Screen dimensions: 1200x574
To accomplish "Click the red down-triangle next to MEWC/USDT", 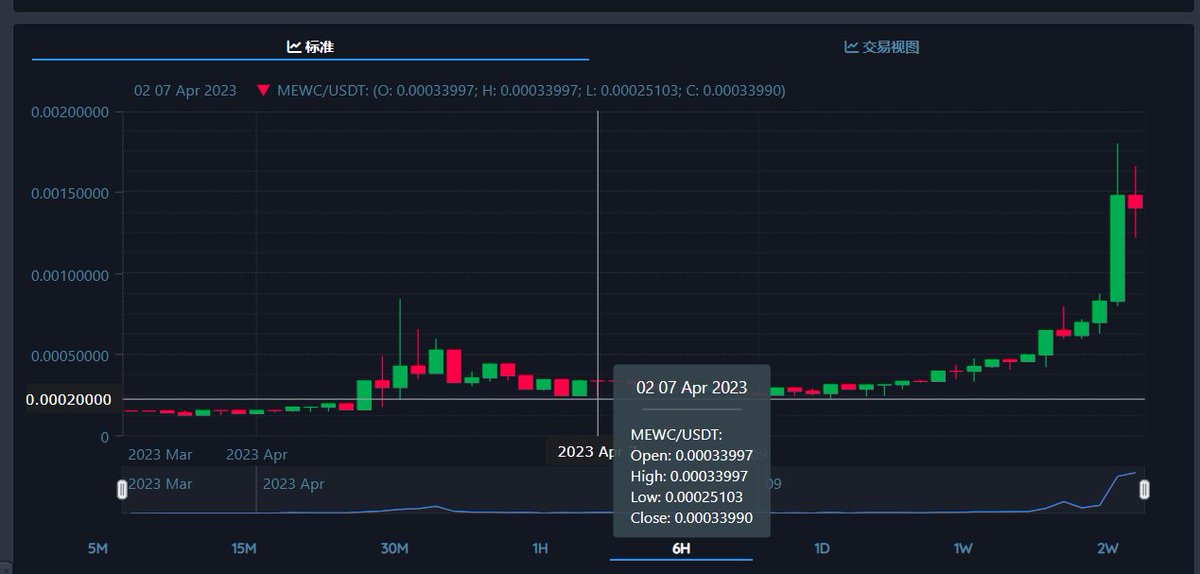I will (x=264, y=91).
